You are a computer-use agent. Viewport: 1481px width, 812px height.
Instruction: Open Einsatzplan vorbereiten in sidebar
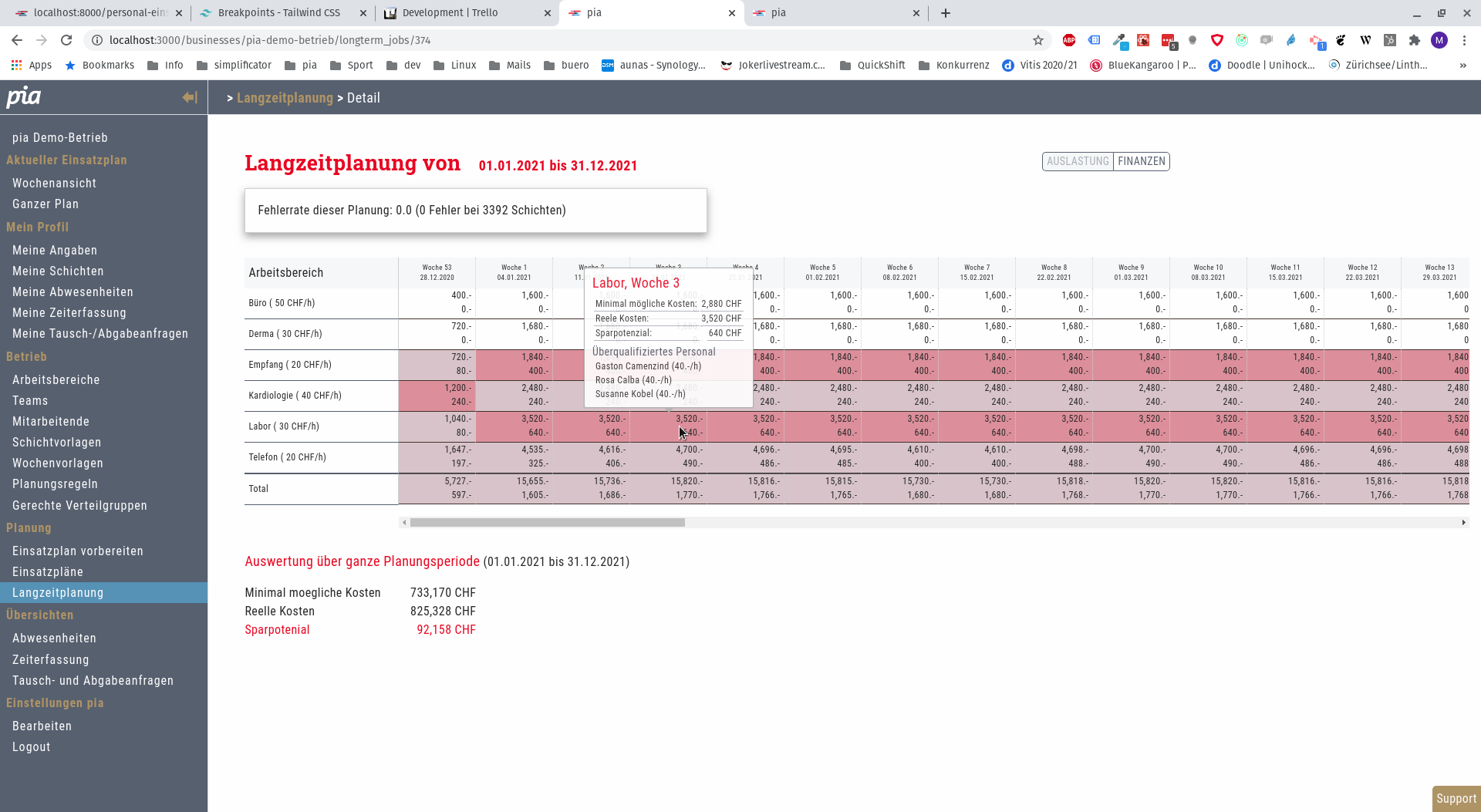click(78, 551)
